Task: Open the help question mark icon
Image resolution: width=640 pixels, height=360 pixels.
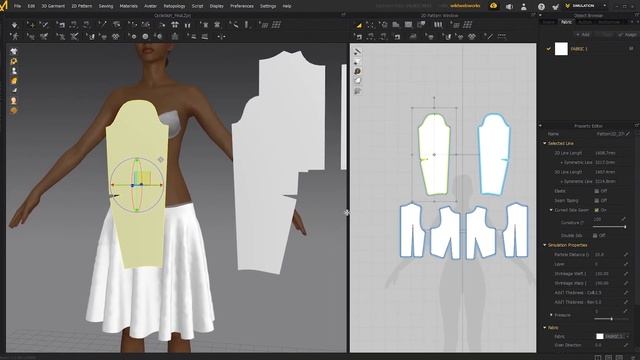Action: point(541,7)
